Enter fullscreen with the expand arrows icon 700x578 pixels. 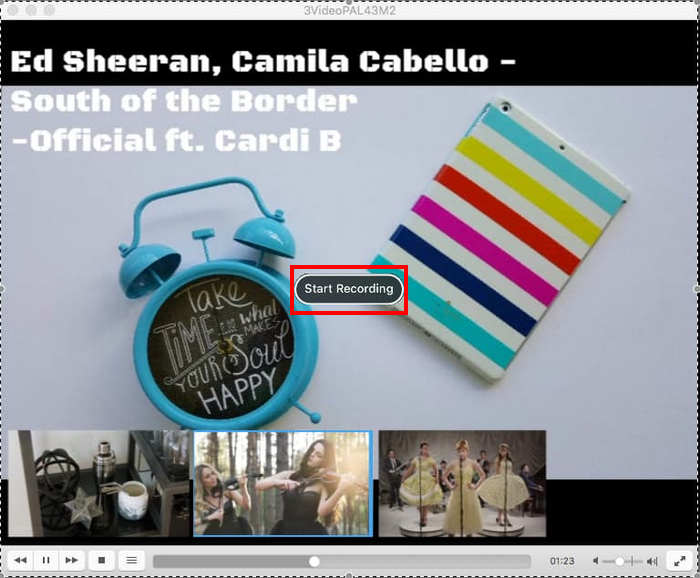[x=680, y=561]
